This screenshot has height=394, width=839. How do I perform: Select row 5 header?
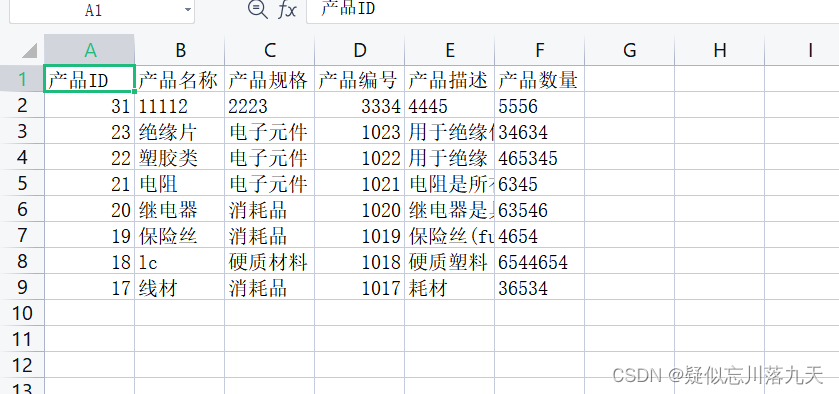tap(22, 183)
